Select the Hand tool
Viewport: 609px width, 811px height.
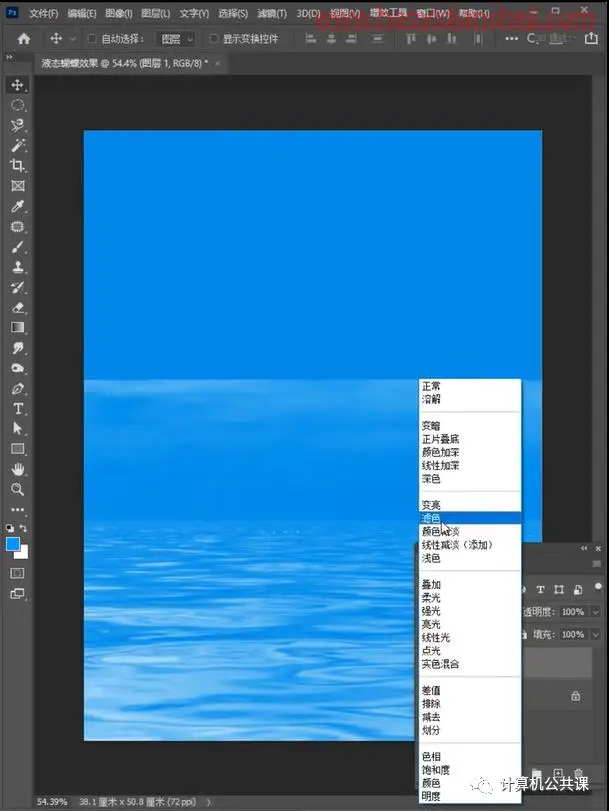[18, 469]
